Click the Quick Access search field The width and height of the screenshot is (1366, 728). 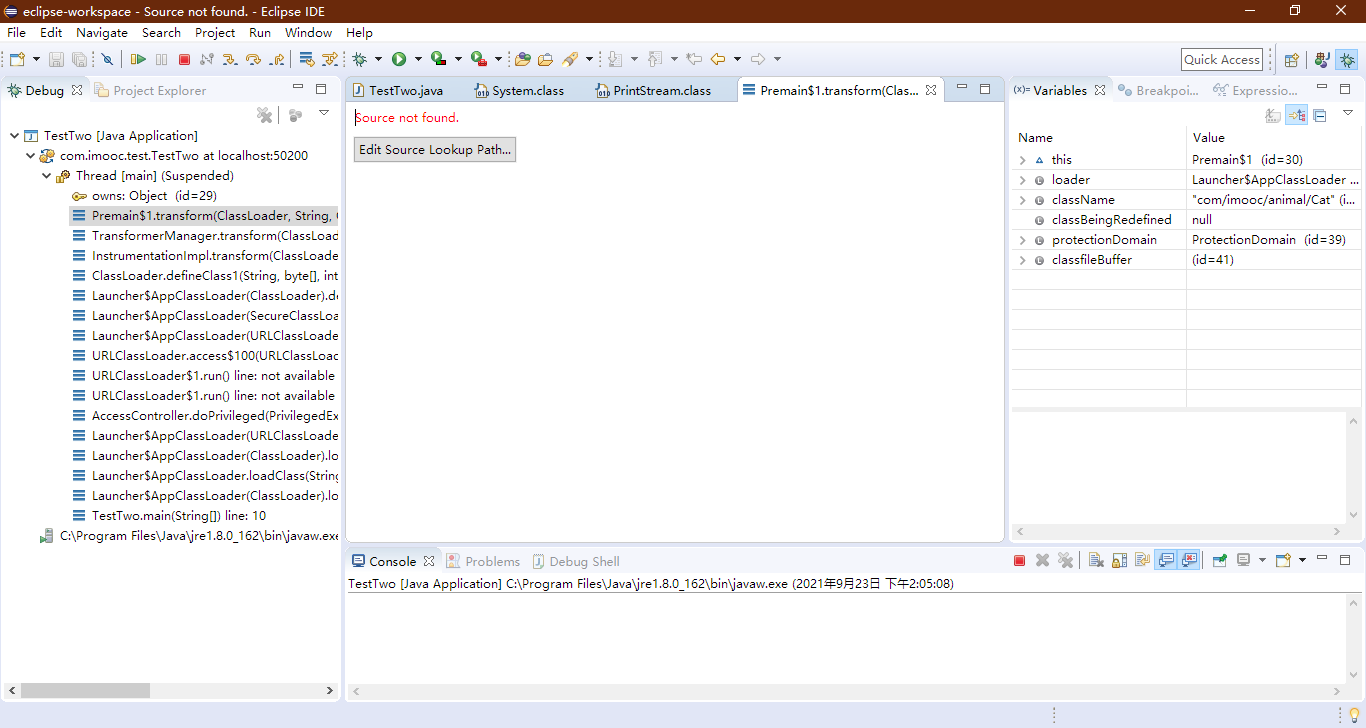click(1222, 60)
